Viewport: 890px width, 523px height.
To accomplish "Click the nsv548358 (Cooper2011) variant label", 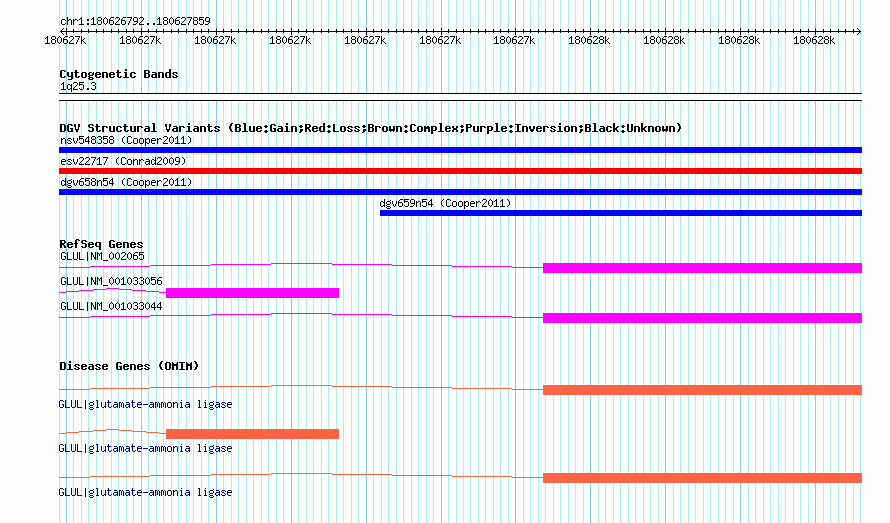I will pos(126,140).
